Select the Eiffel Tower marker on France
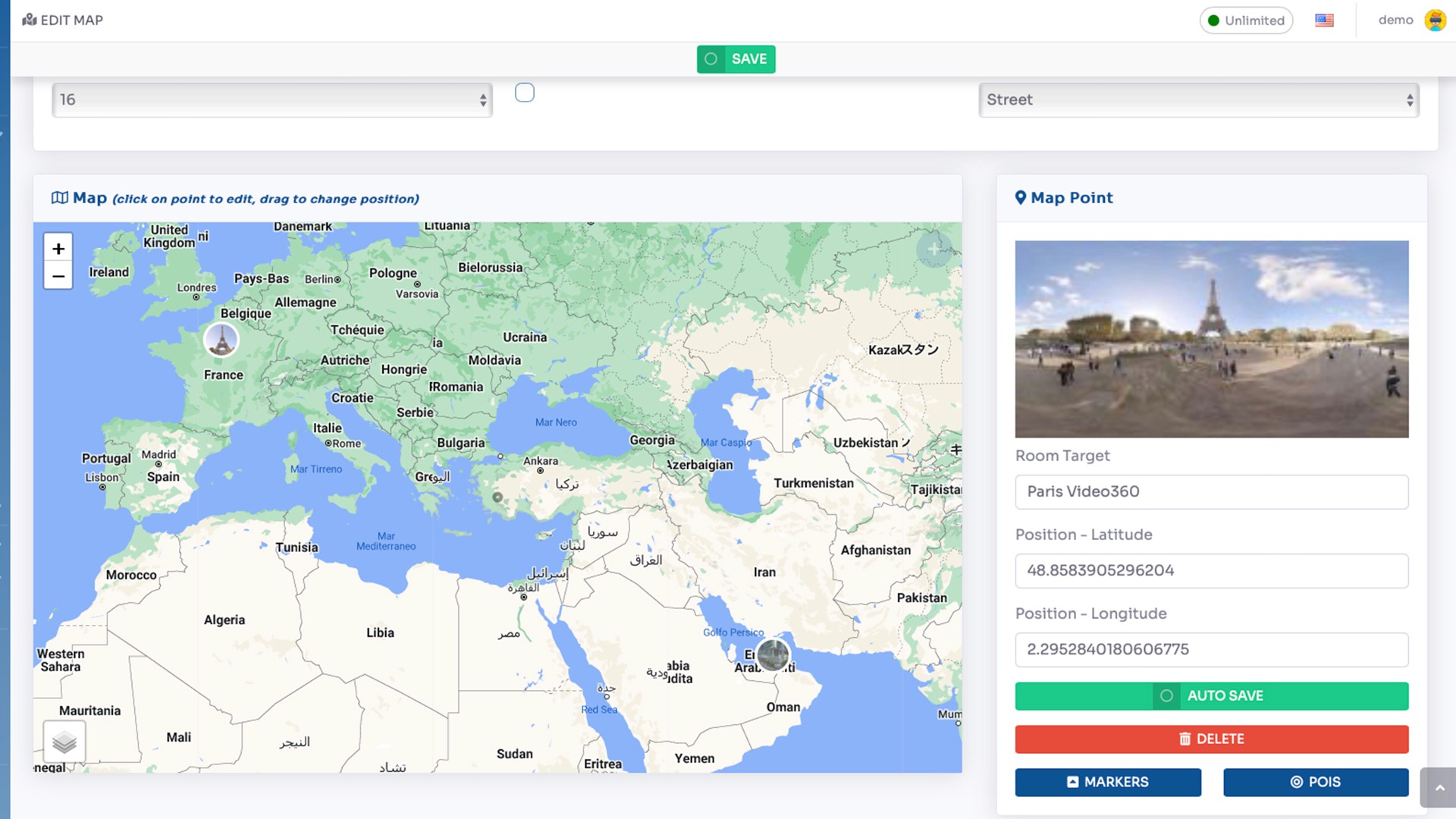 coord(221,340)
